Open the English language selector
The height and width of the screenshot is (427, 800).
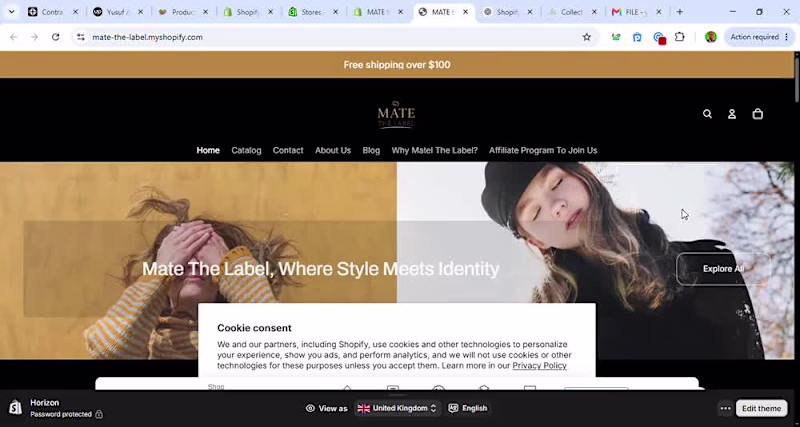pyautogui.click(x=468, y=408)
